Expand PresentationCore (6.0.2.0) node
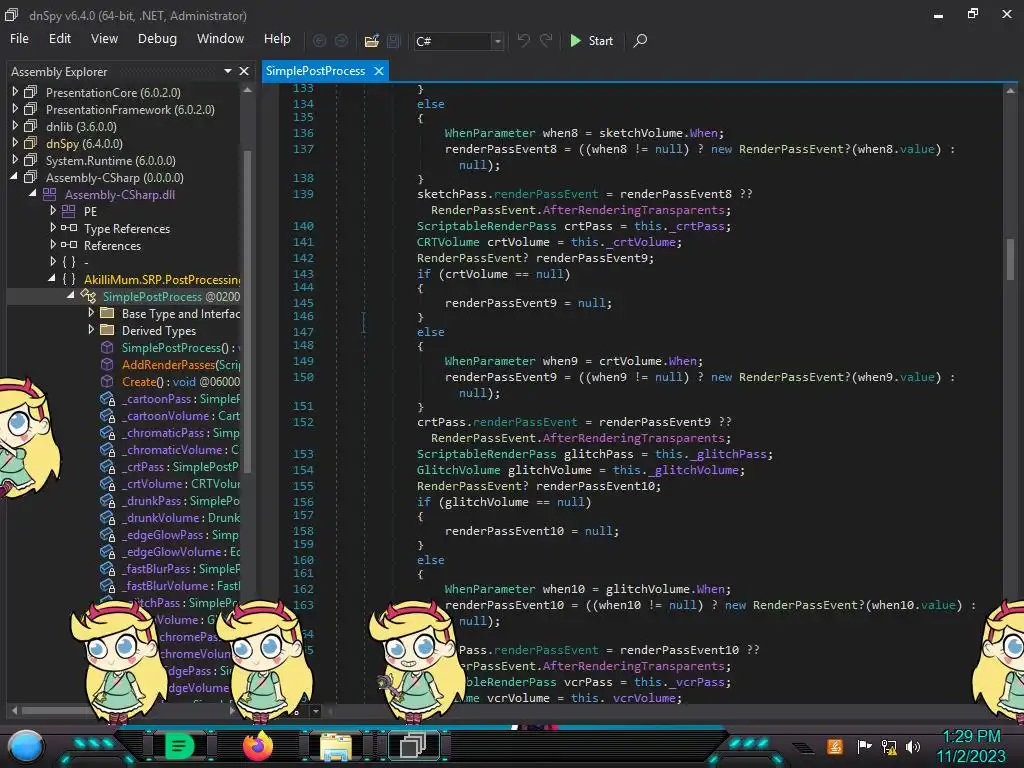Screen dimensions: 1024x768 (x=15, y=92)
